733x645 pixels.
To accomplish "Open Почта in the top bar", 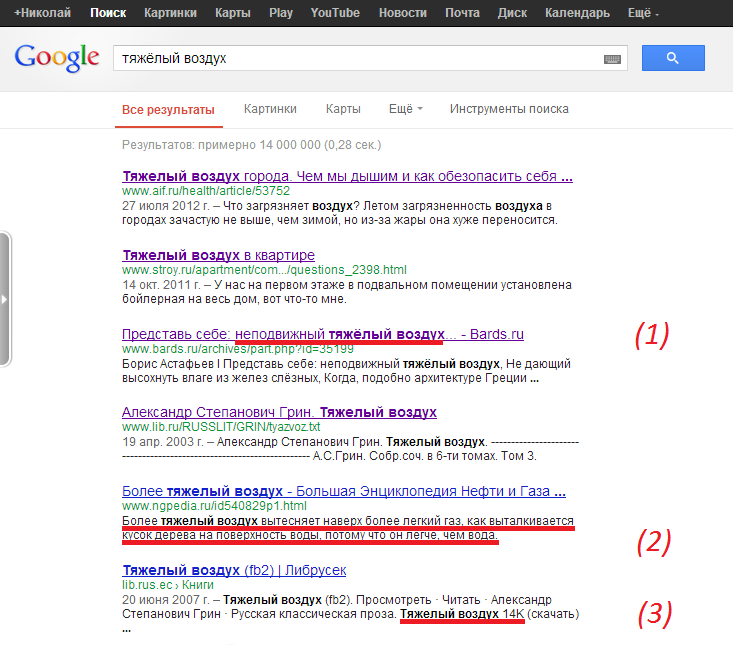I will 462,13.
